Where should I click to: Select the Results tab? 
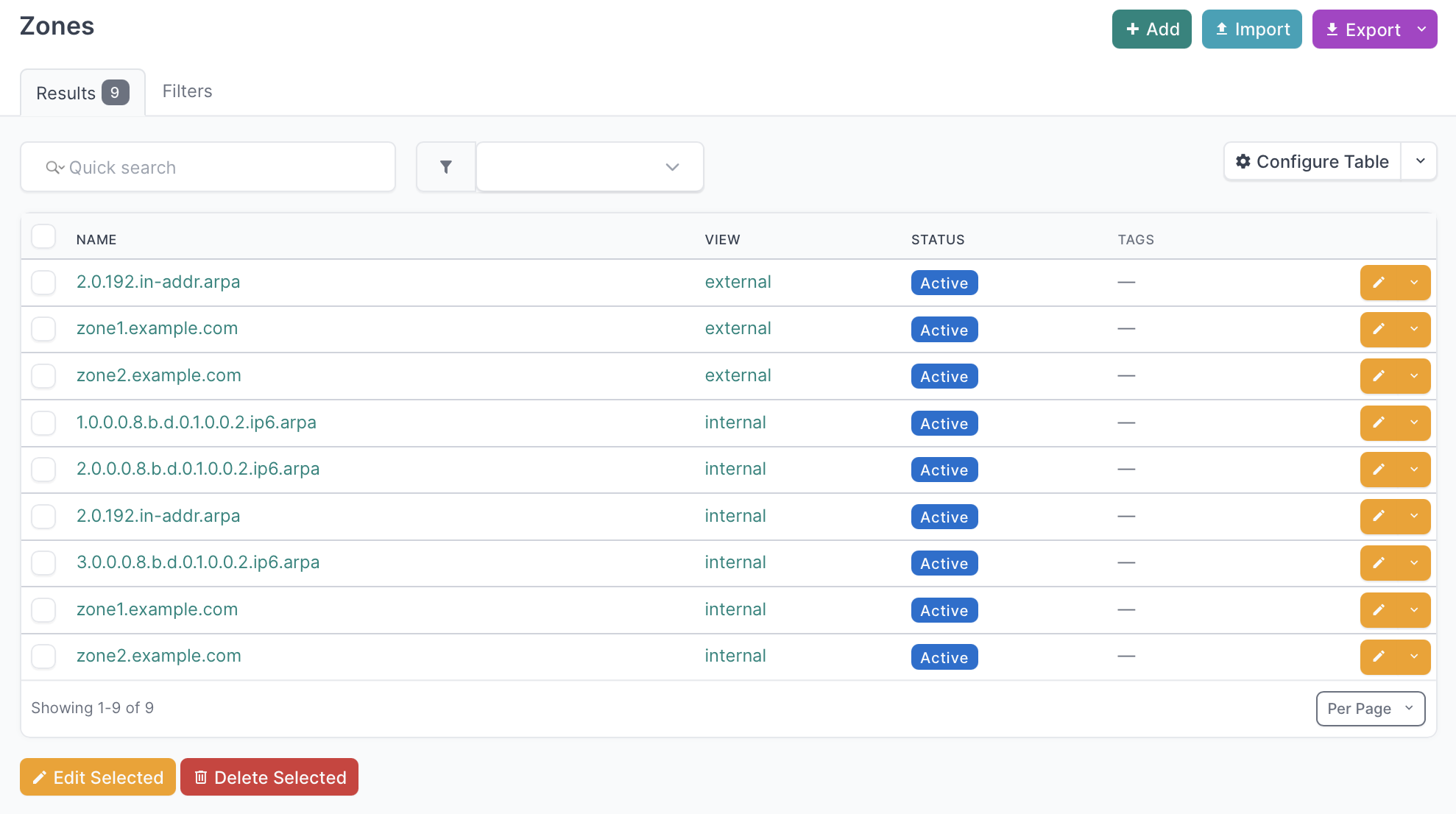point(82,93)
